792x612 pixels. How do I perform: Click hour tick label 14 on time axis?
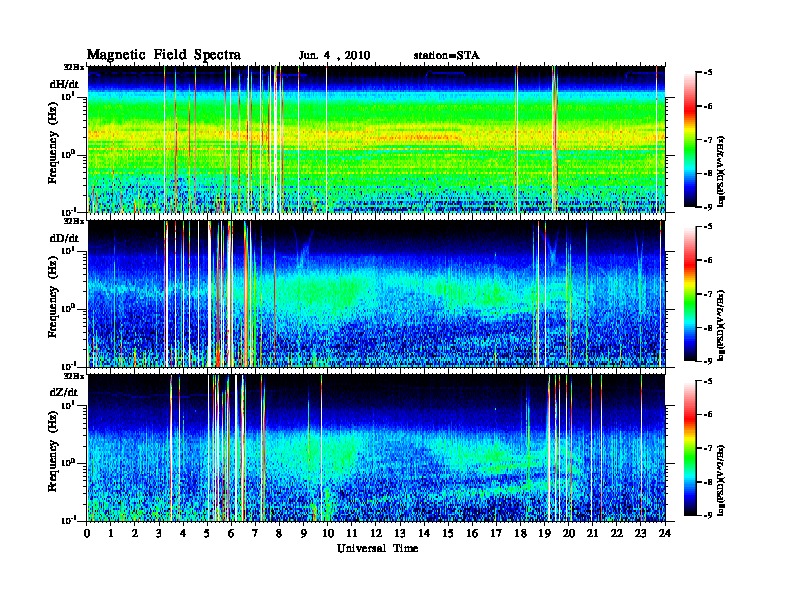pos(424,533)
